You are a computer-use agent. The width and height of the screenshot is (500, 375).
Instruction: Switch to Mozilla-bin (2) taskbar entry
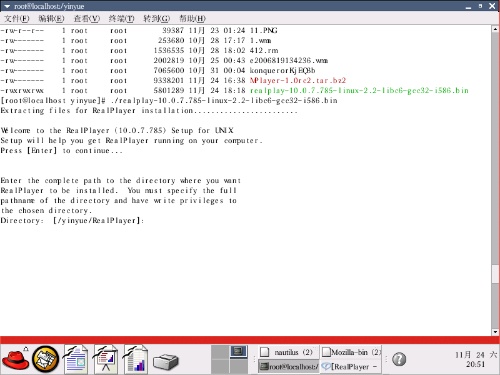[351, 352]
